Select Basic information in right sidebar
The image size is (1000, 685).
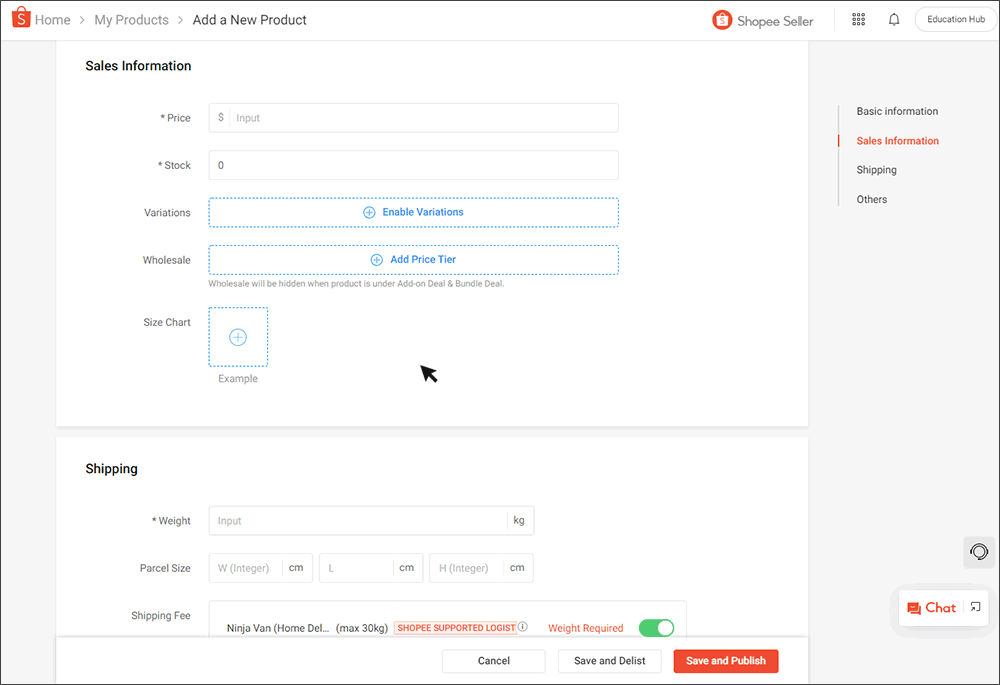pyautogui.click(x=897, y=111)
